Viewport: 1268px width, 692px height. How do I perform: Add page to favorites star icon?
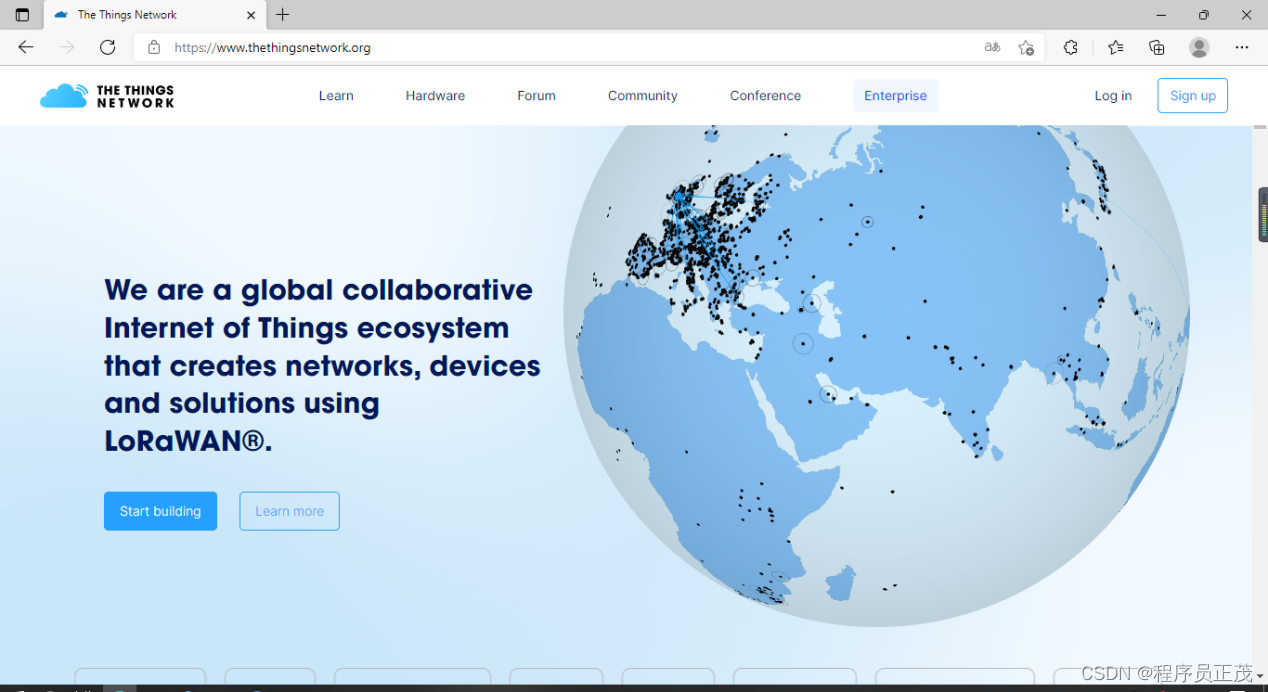(1026, 47)
